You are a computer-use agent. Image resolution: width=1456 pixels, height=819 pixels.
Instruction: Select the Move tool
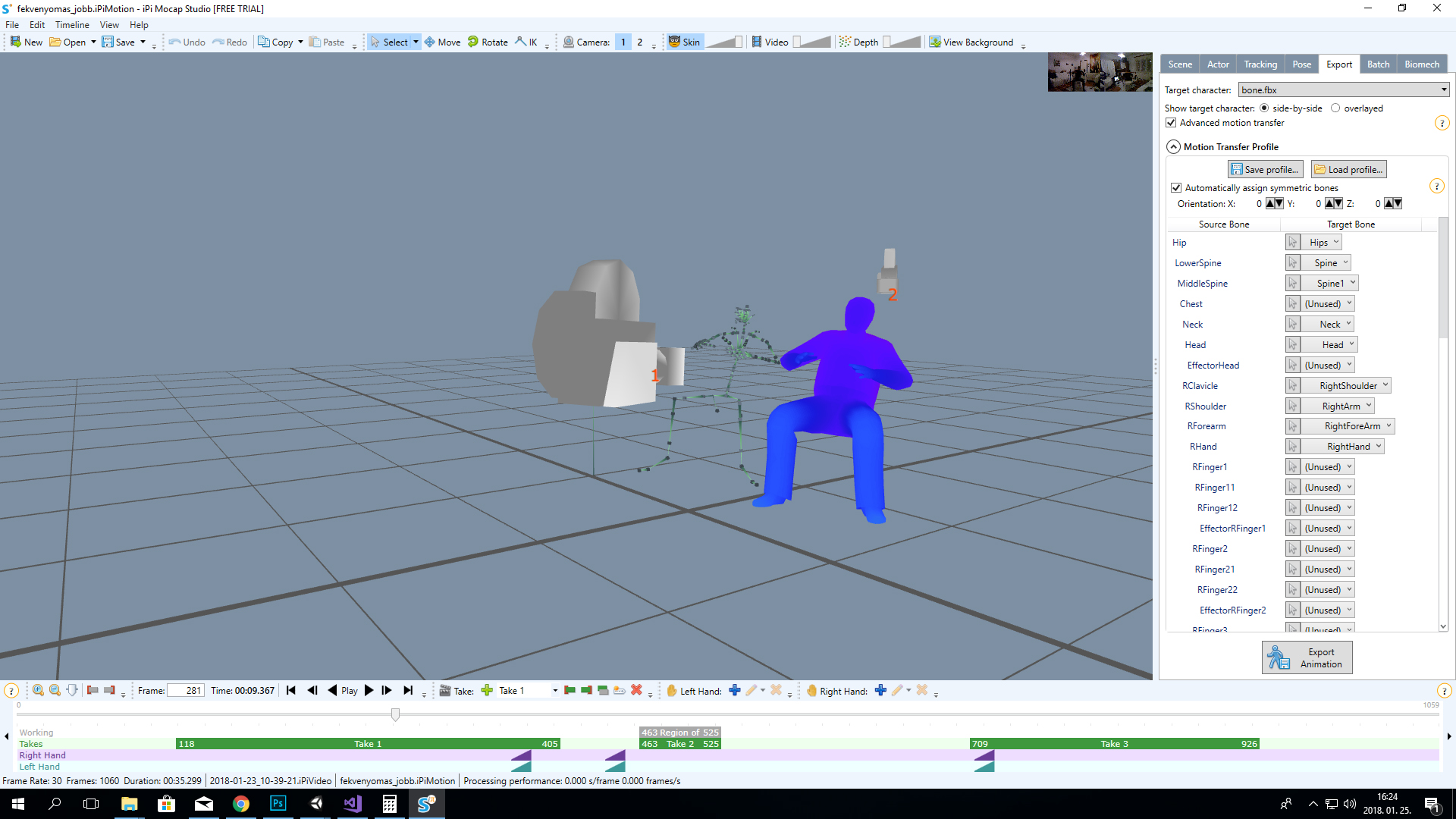click(442, 42)
